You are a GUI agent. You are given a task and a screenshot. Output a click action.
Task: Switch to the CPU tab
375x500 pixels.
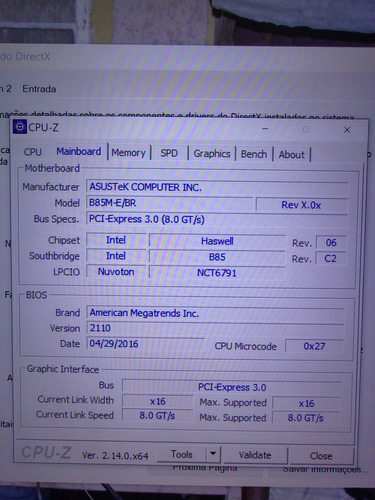33,152
